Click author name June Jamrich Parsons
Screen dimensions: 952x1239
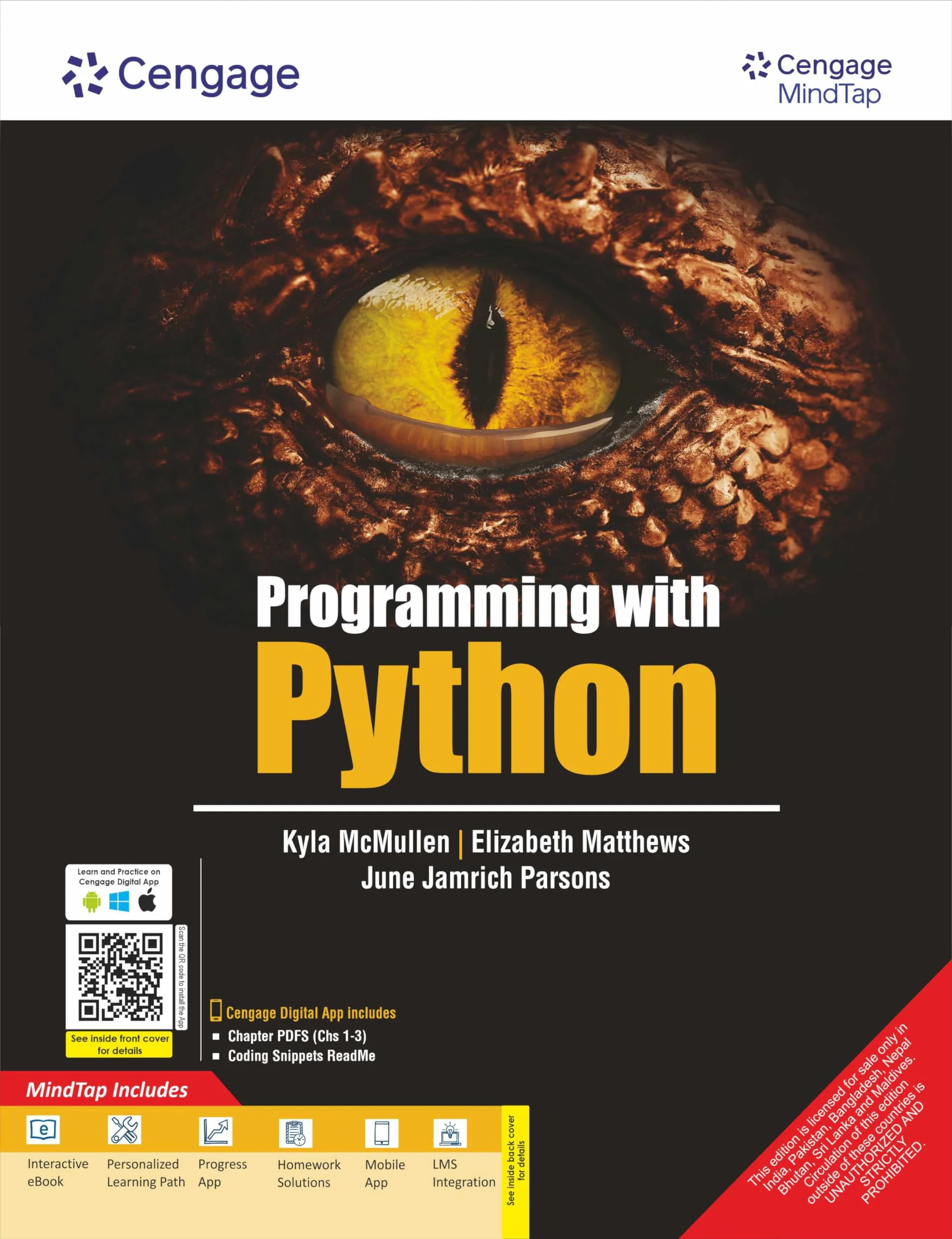[x=486, y=878]
